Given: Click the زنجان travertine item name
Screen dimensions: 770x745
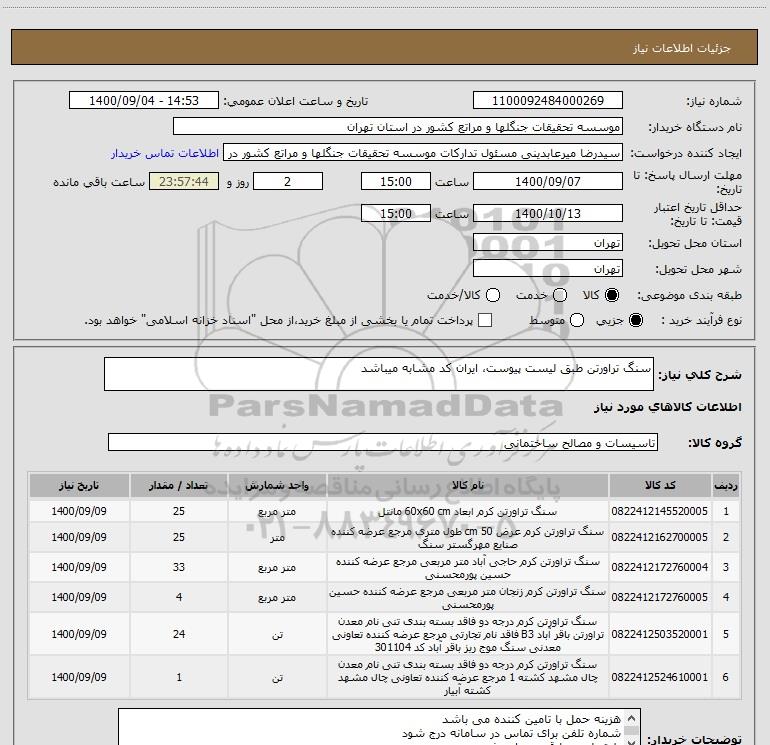Looking at the screenshot, I should click(x=468, y=598).
